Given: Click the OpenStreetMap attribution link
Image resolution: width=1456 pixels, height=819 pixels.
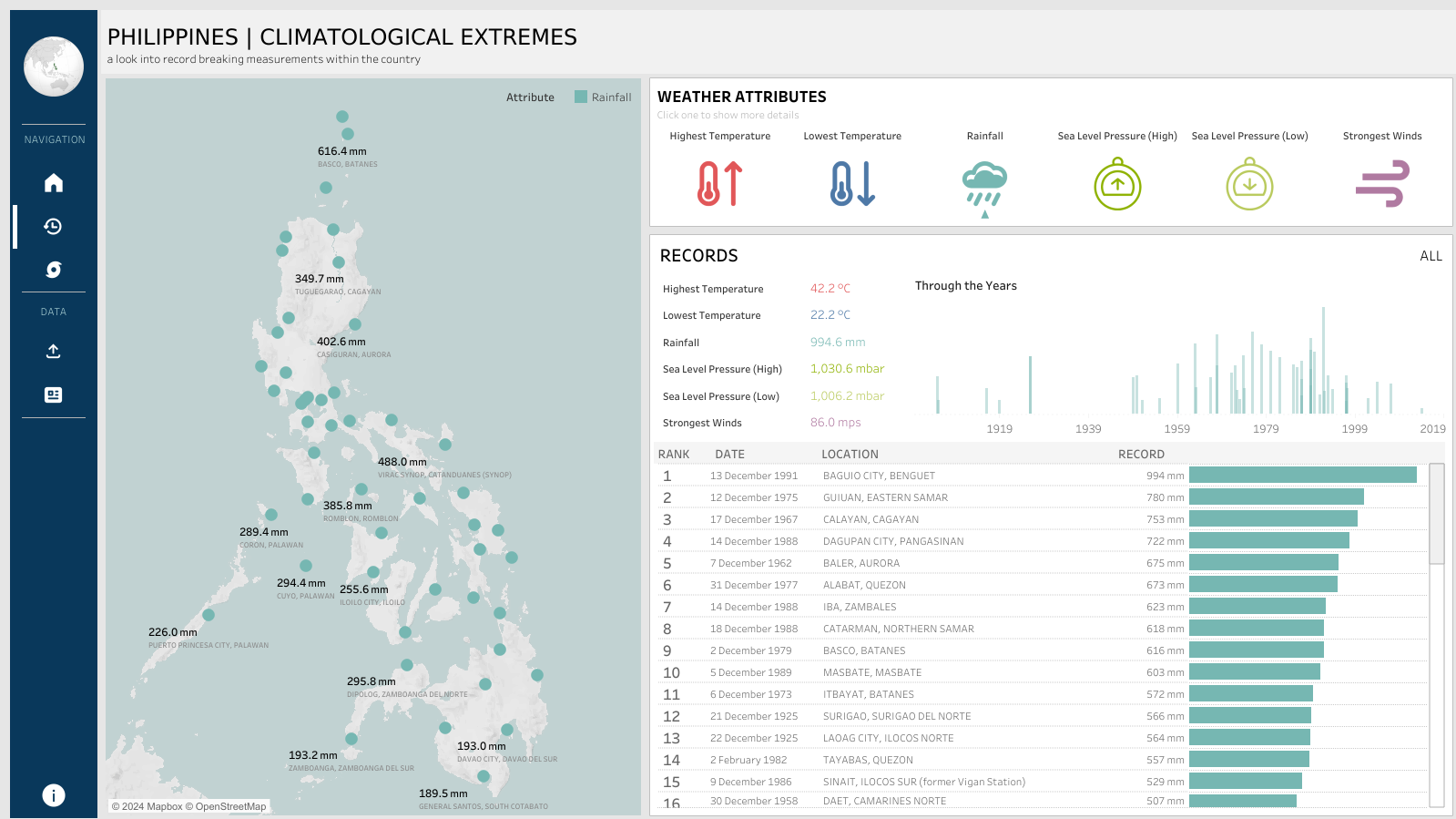Looking at the screenshot, I should pos(230,806).
